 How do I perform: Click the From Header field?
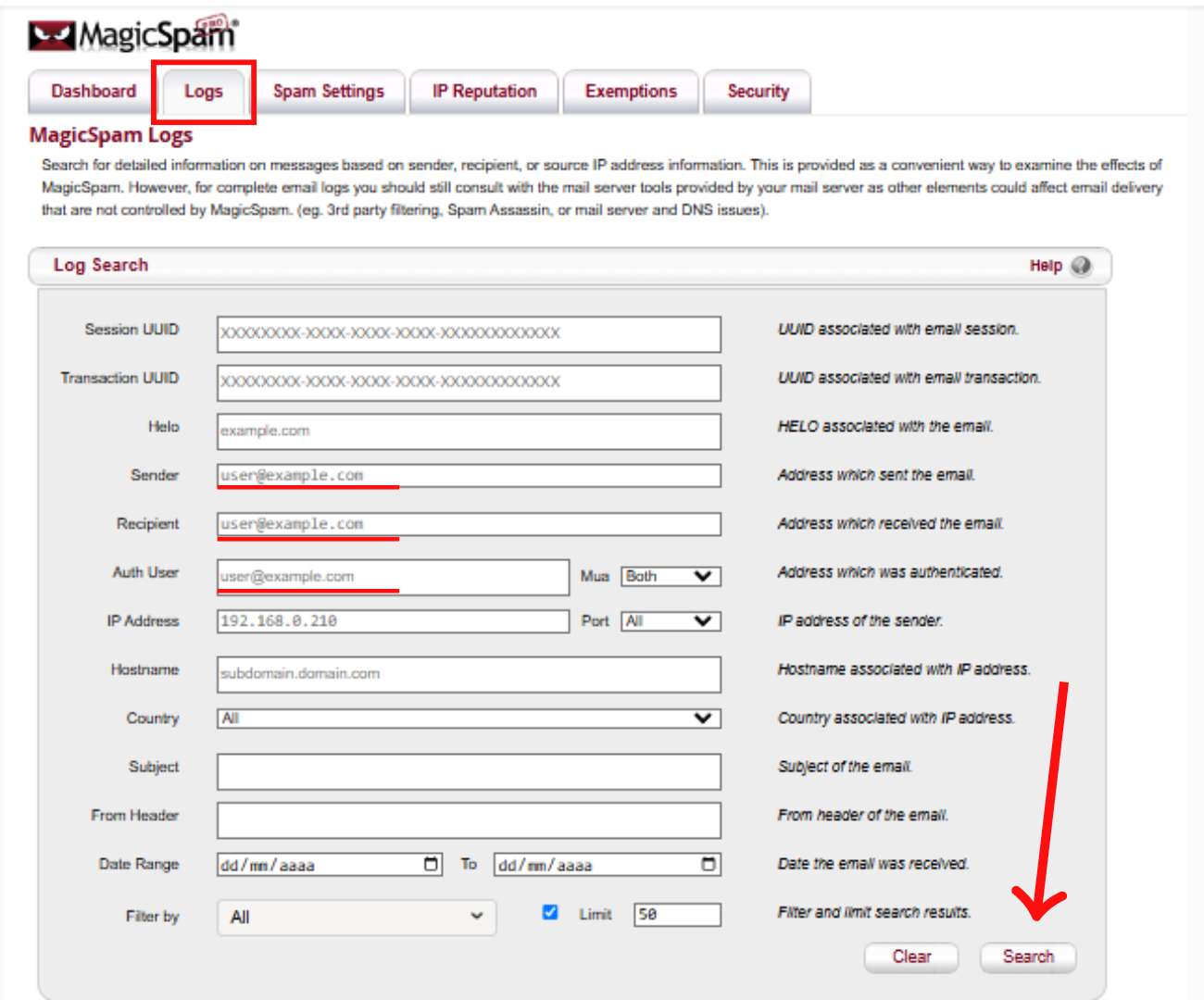(x=469, y=820)
